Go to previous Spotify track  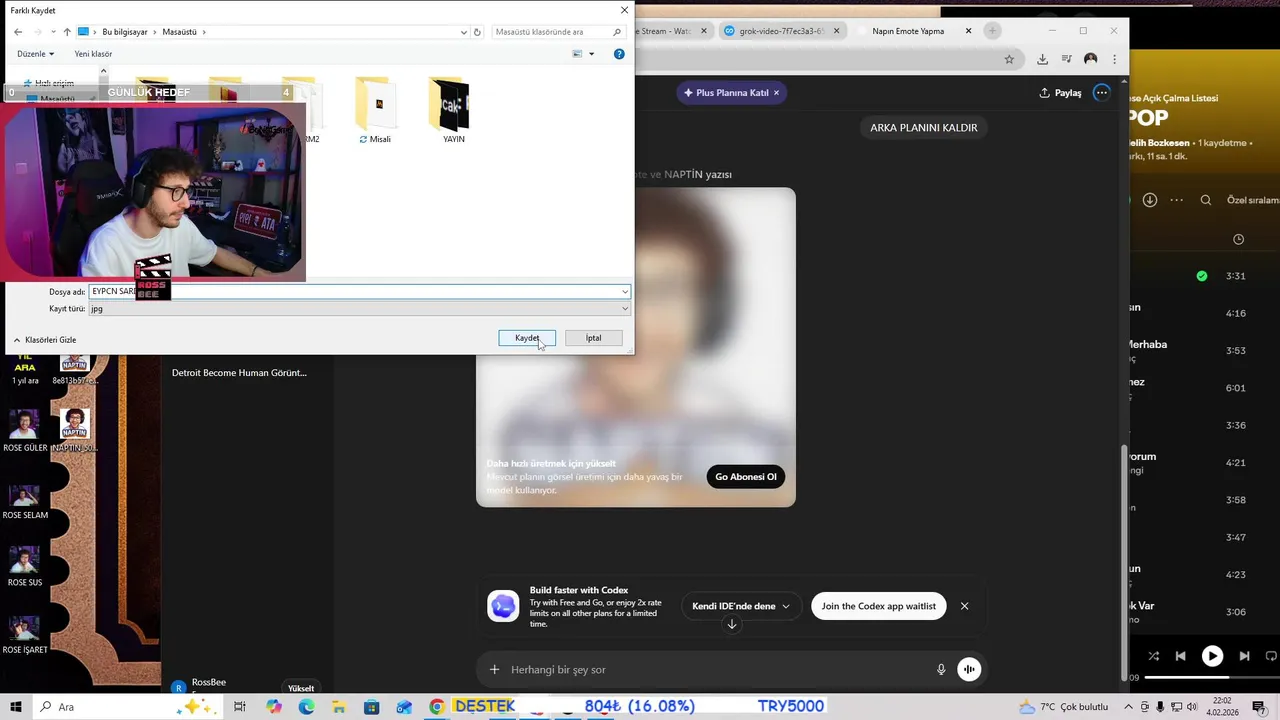point(1180,656)
